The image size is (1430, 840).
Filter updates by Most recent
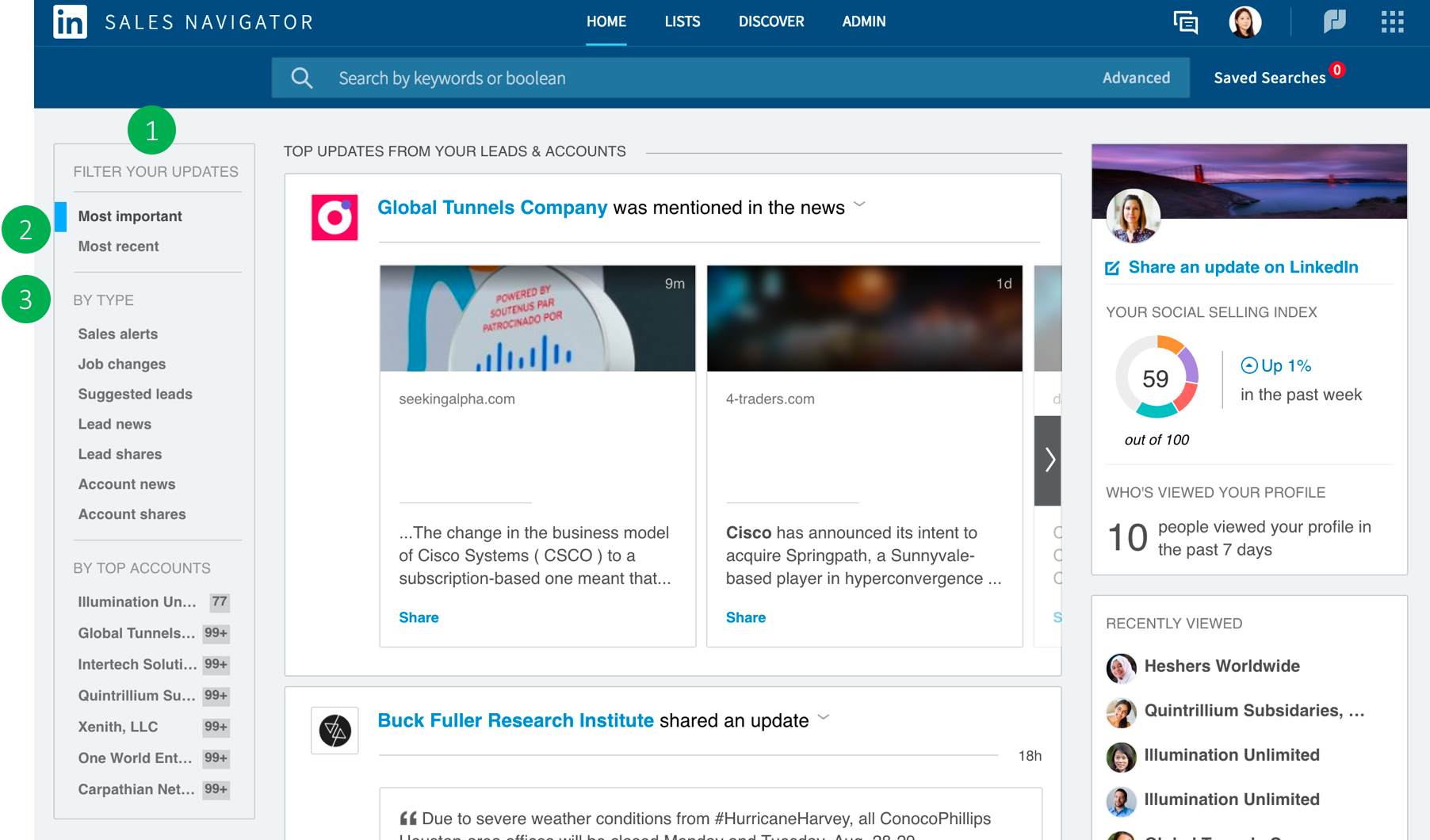[x=118, y=246]
